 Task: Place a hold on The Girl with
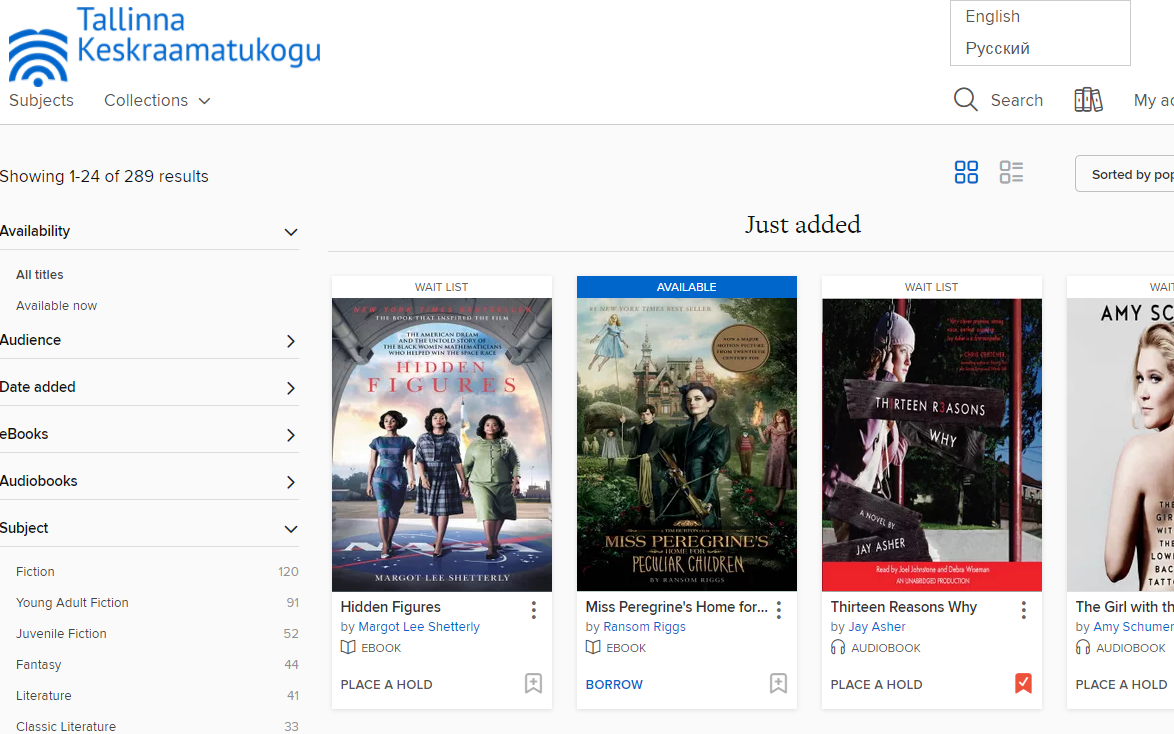1121,685
